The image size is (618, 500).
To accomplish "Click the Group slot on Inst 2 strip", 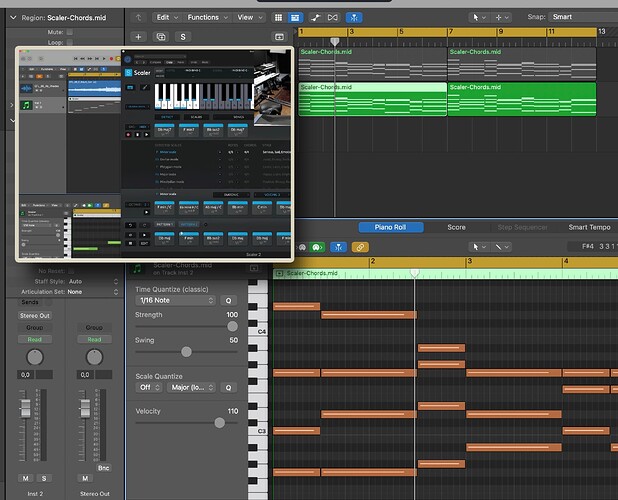I will click(x=35, y=327).
